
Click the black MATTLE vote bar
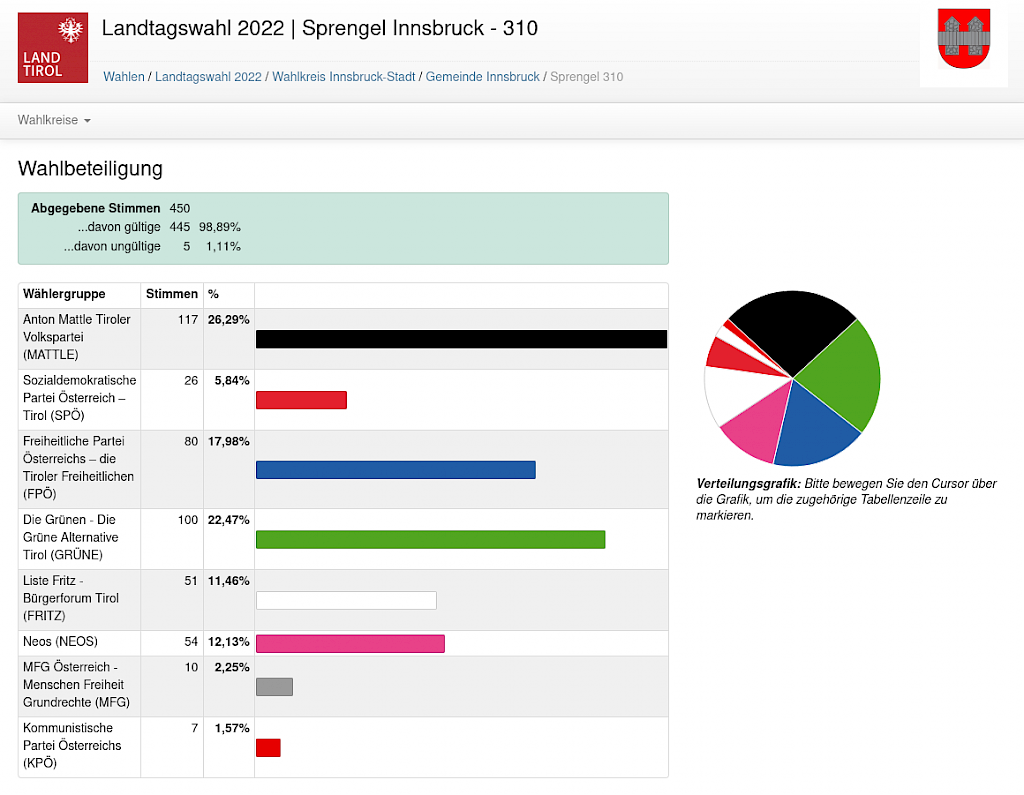461,339
